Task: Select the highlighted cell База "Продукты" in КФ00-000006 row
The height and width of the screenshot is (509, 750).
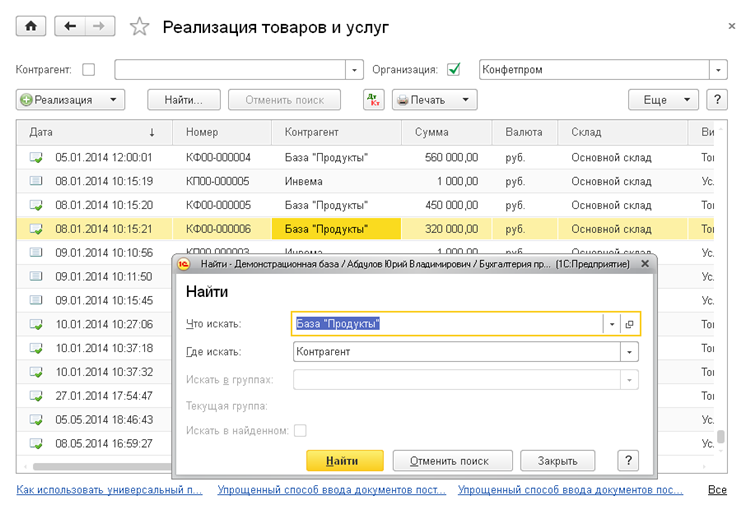Action: (336, 229)
